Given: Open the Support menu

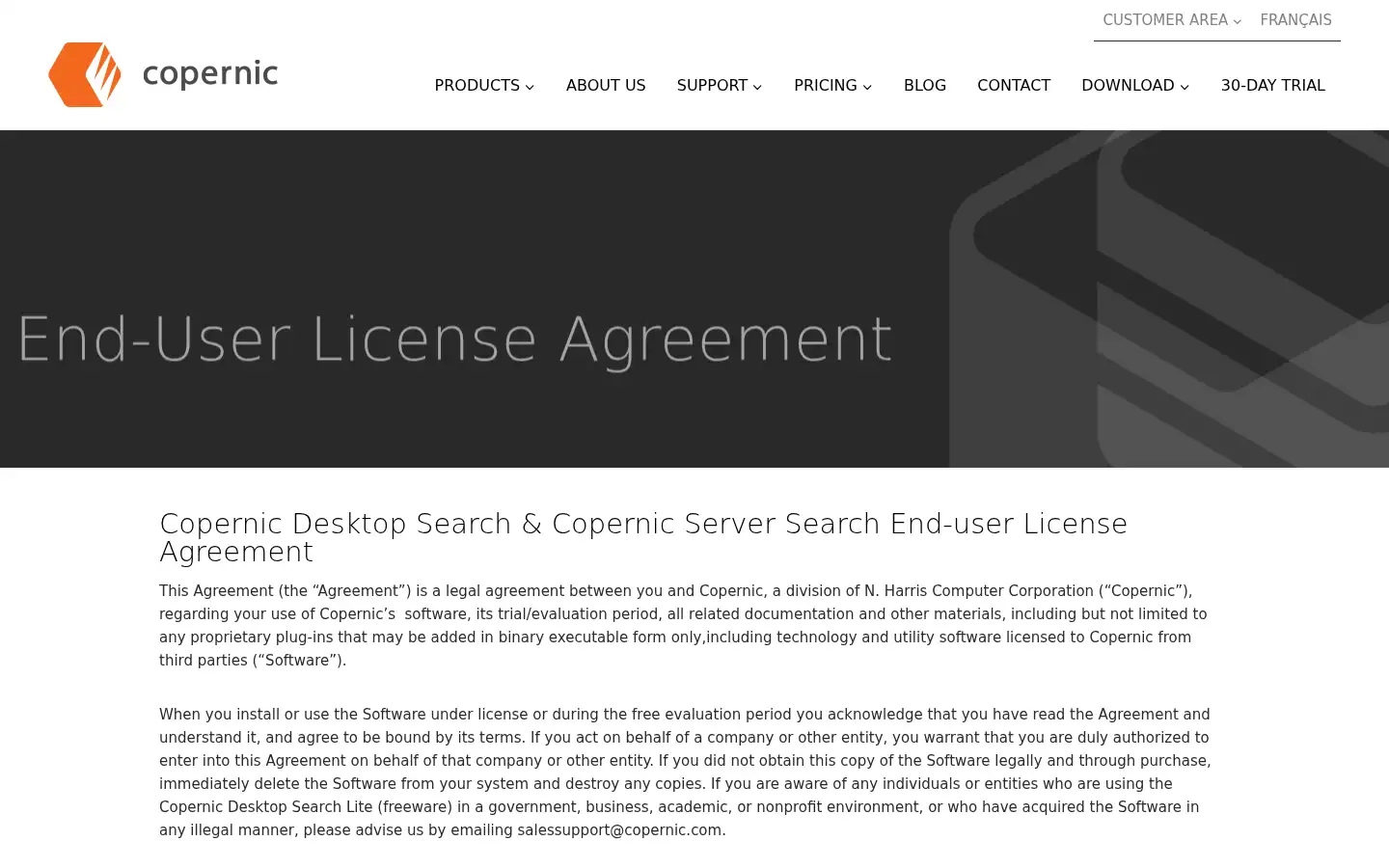Looking at the screenshot, I should (720, 85).
